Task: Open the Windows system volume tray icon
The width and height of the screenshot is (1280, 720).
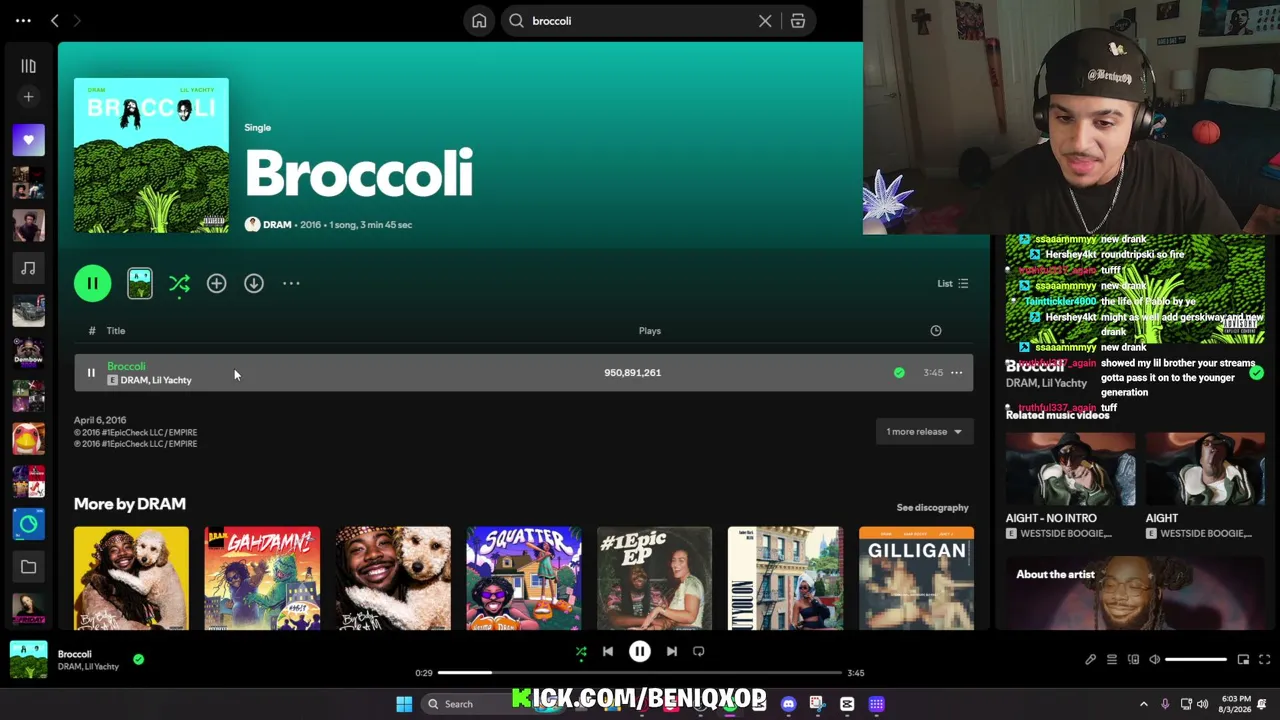Action: click(1202, 704)
